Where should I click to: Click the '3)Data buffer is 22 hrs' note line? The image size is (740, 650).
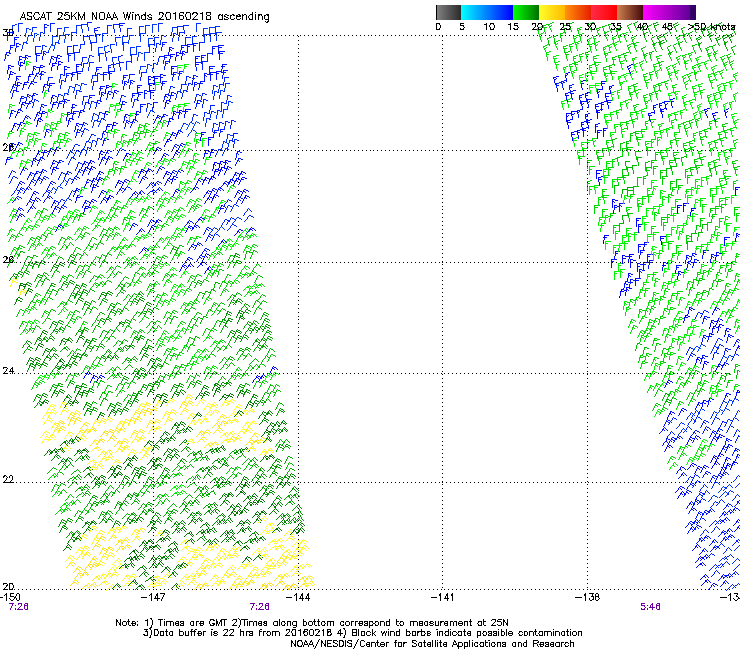pyautogui.click(x=362, y=633)
